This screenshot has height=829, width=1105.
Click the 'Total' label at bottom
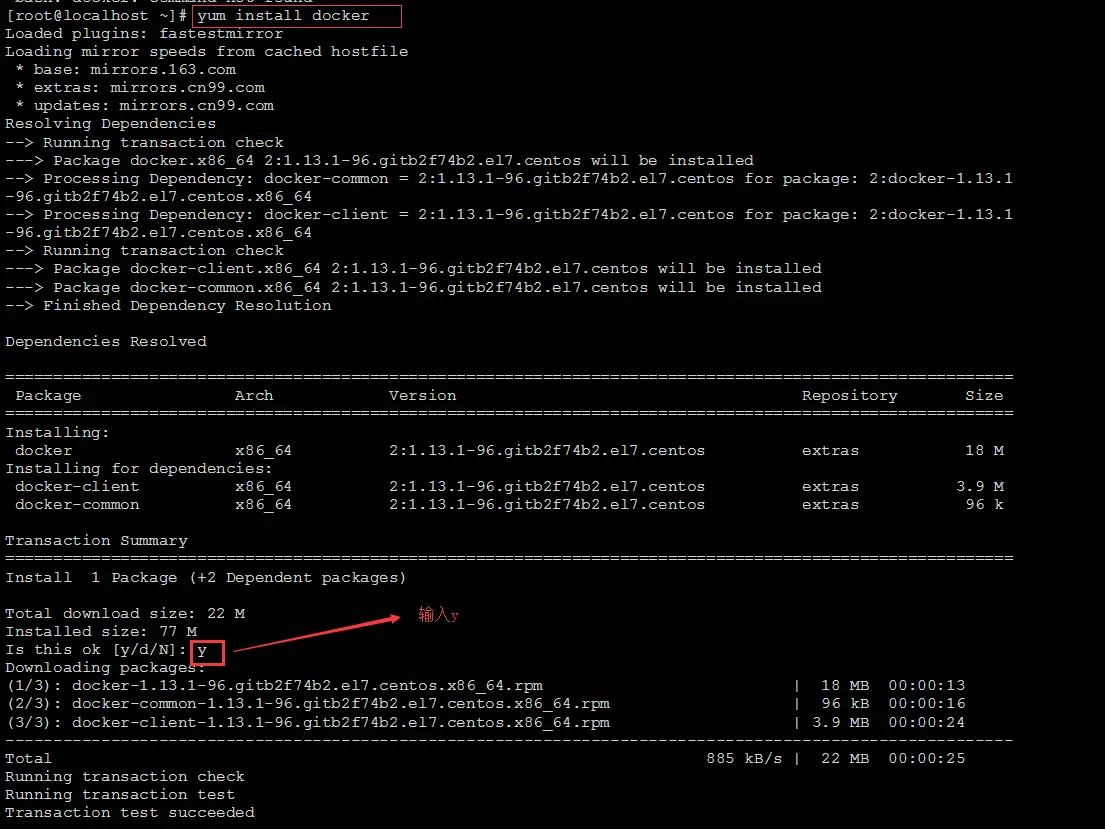coord(28,759)
